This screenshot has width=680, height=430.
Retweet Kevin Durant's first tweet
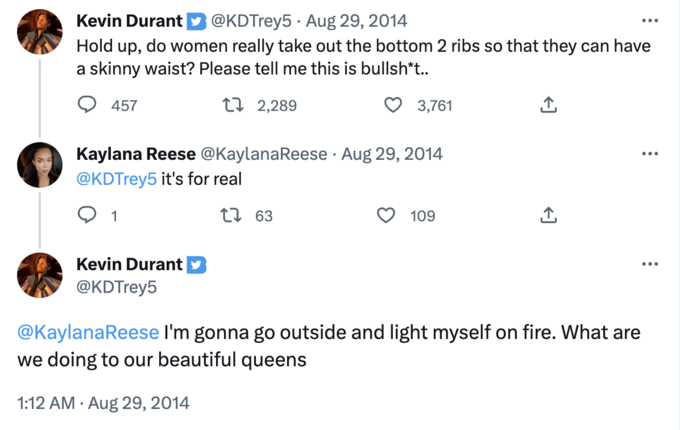[x=232, y=104]
